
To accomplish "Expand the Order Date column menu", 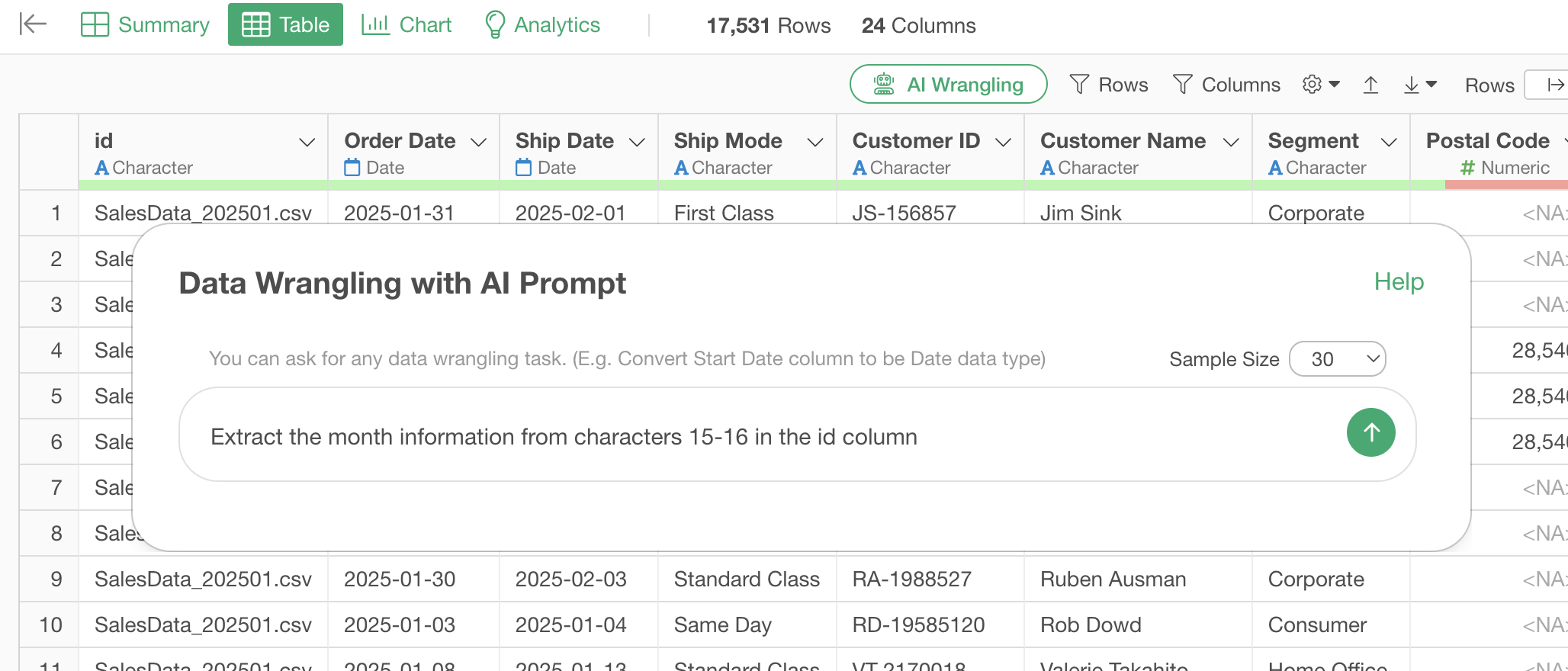I will click(479, 143).
